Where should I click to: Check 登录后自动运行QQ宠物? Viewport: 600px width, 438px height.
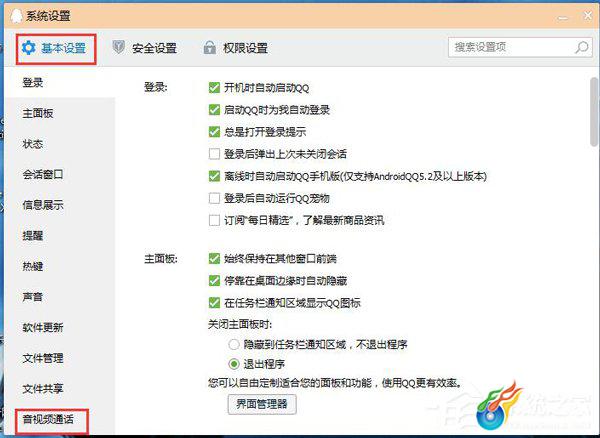pos(214,198)
